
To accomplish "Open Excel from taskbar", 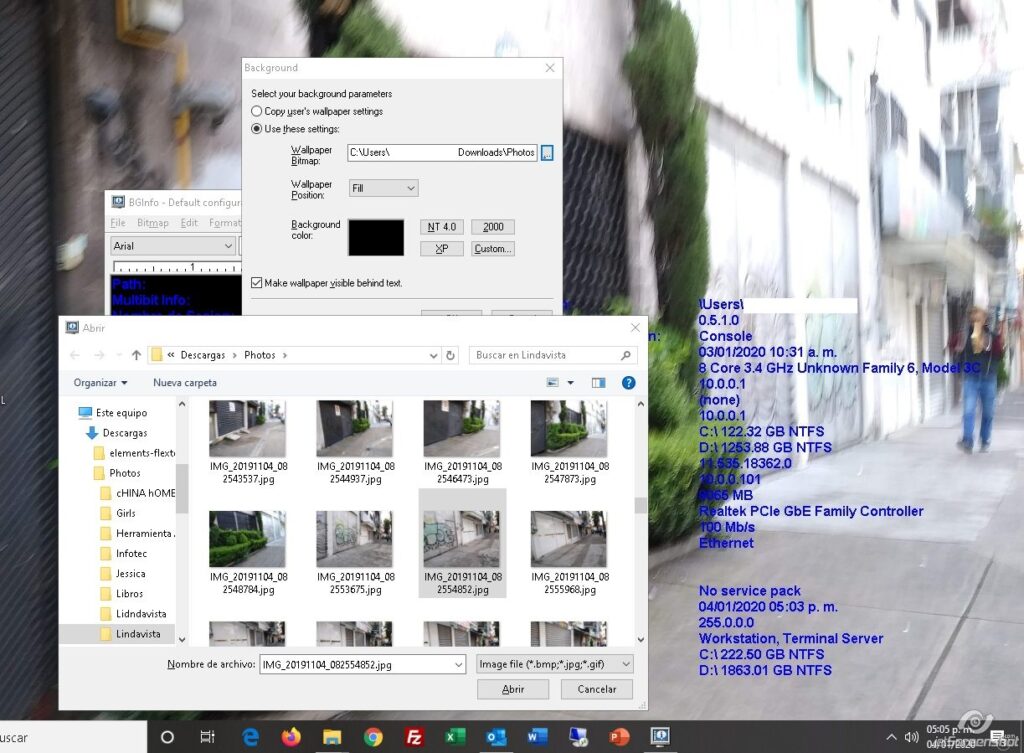I will pyautogui.click(x=455, y=737).
